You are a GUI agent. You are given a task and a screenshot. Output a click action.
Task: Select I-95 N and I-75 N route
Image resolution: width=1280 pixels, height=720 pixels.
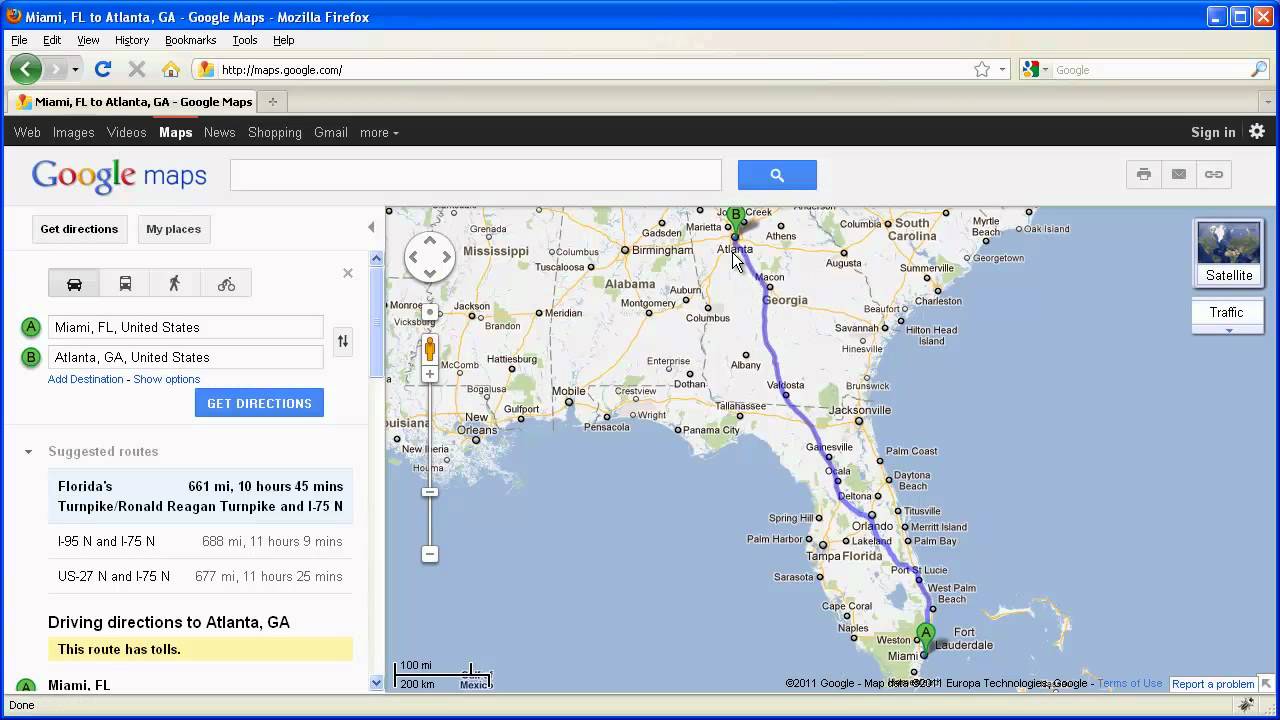pos(200,541)
